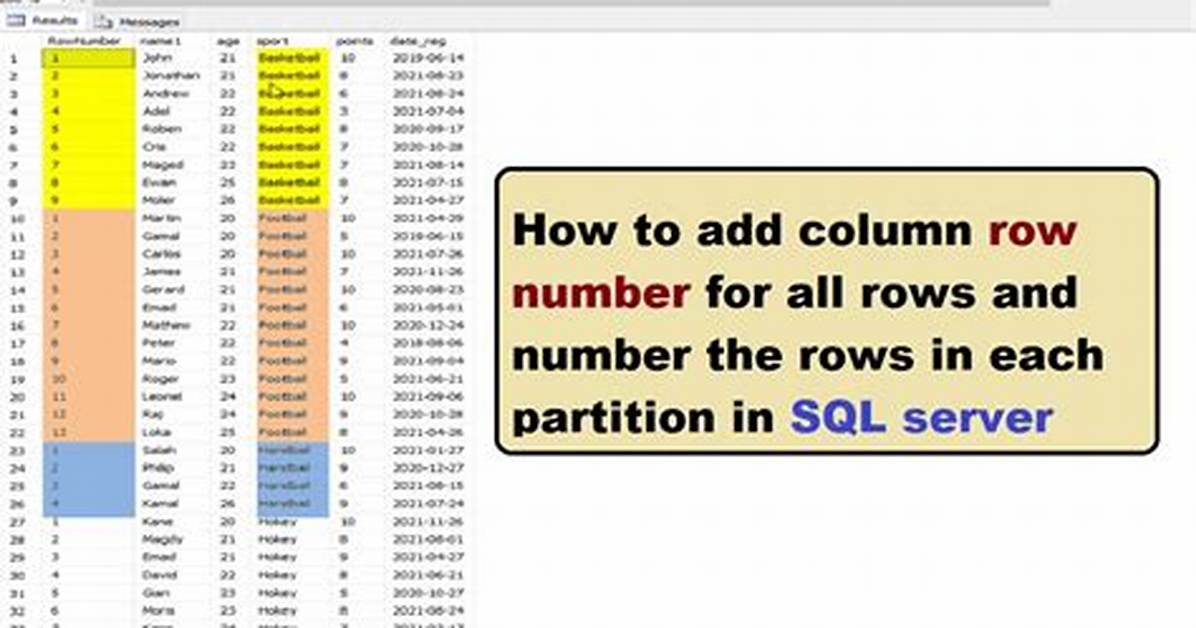
Task: Select row header 32
Action: pos(17,611)
